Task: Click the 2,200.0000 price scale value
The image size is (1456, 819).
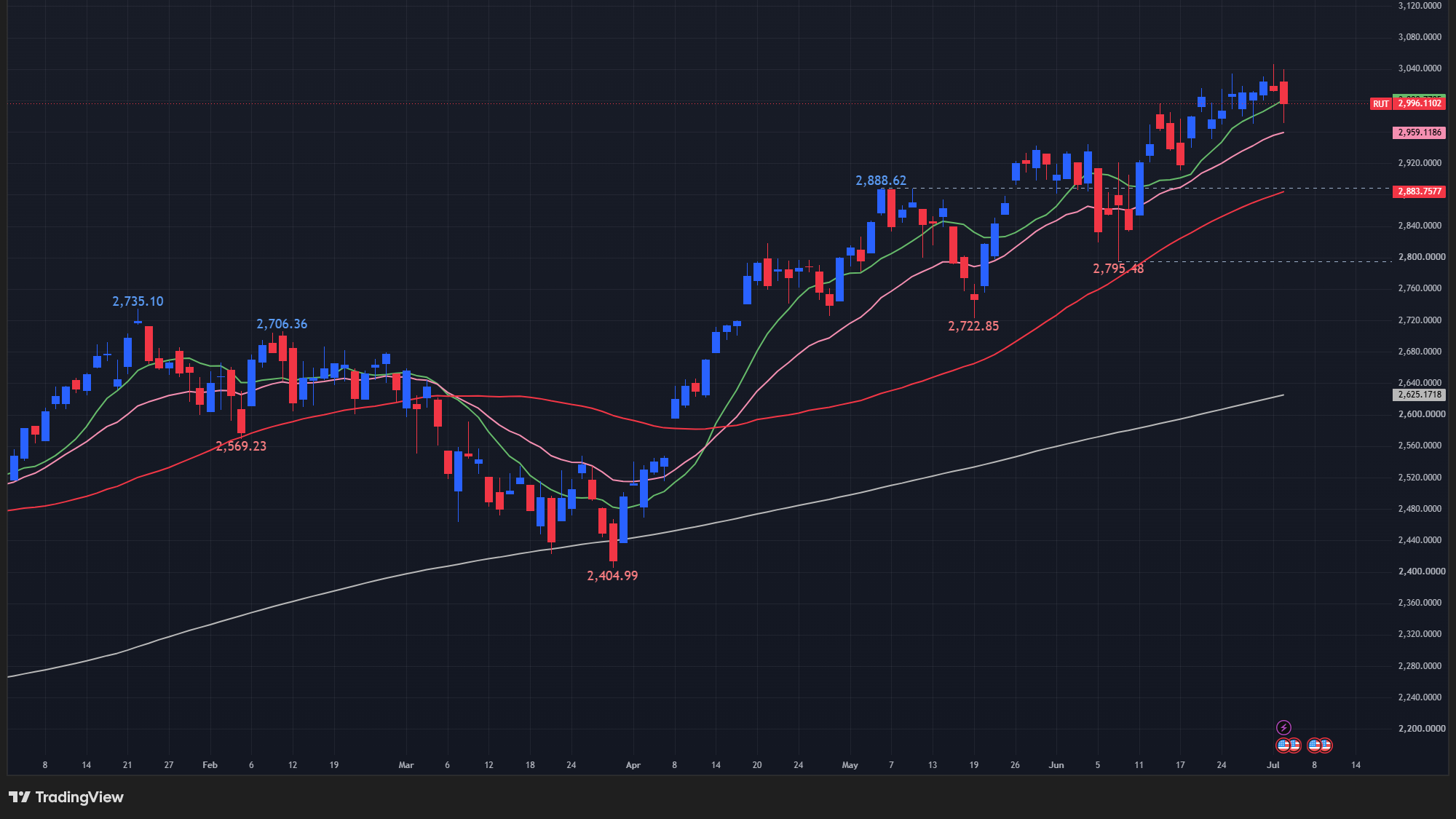Action: tap(1421, 729)
